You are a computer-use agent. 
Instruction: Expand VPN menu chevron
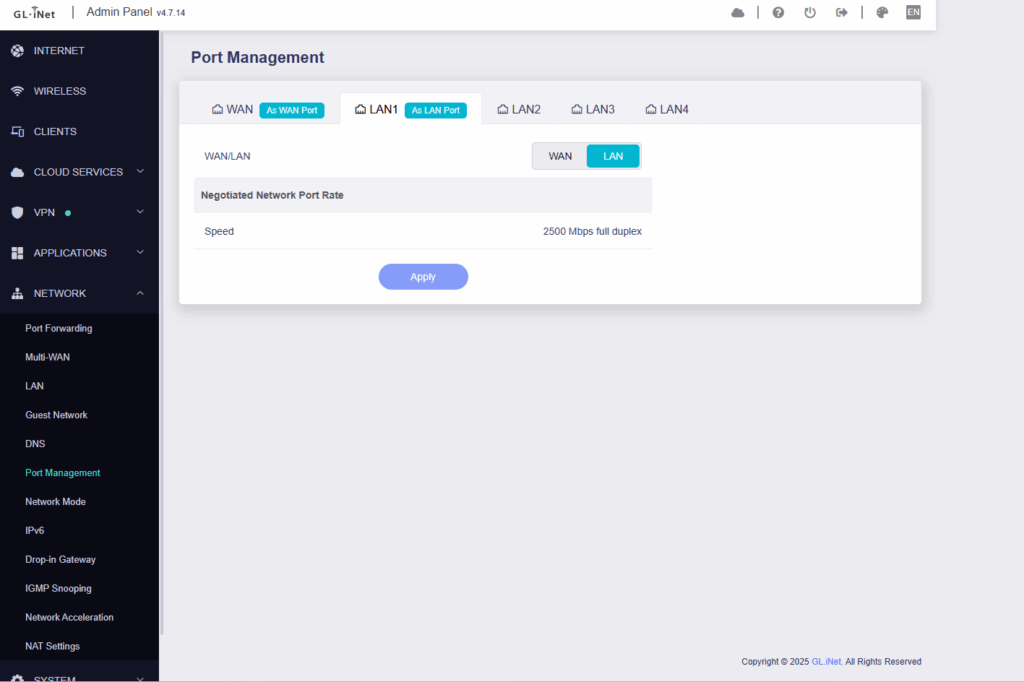(x=140, y=212)
